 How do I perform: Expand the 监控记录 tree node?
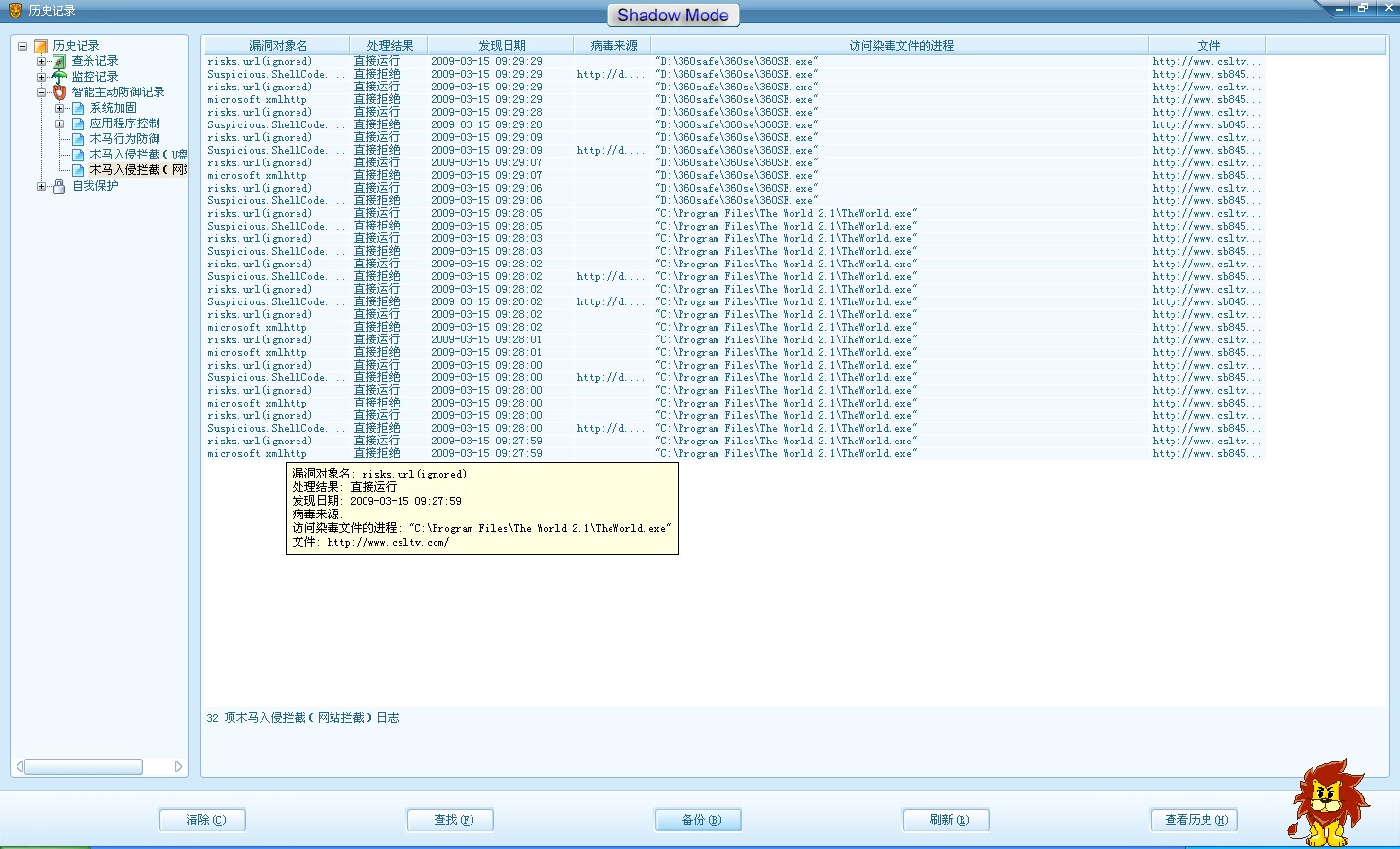click(x=42, y=77)
